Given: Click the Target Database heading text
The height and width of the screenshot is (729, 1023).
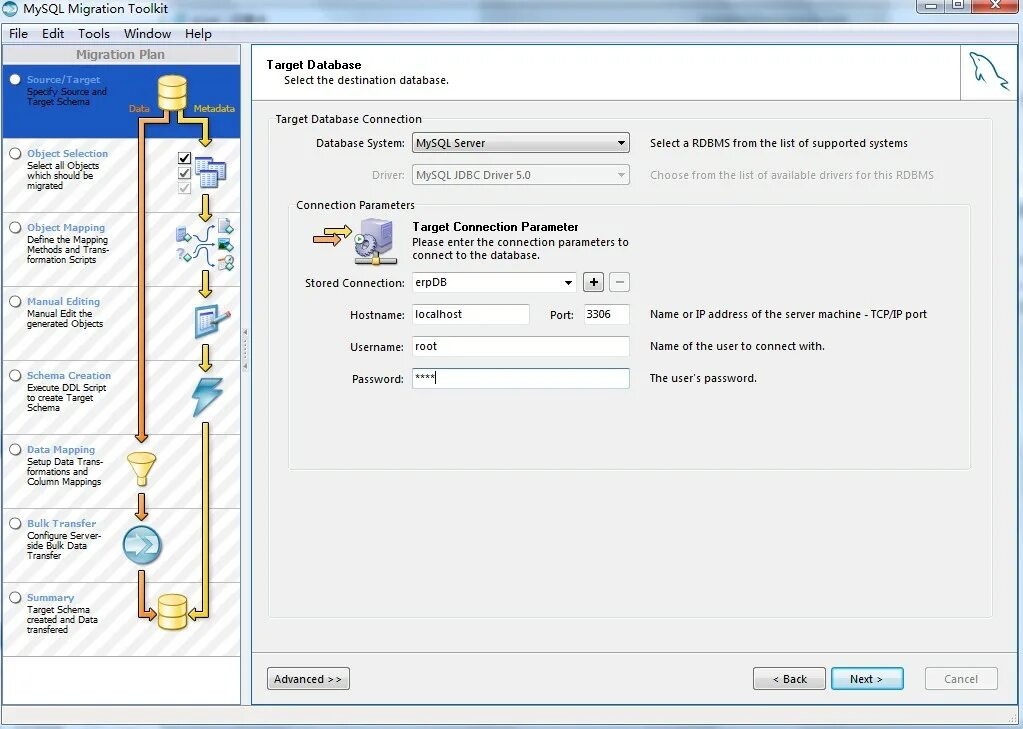Looking at the screenshot, I should tap(314, 65).
